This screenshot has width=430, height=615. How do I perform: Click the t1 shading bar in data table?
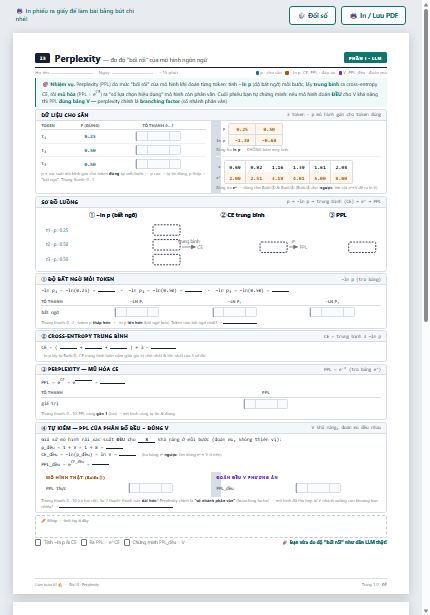tap(158, 136)
